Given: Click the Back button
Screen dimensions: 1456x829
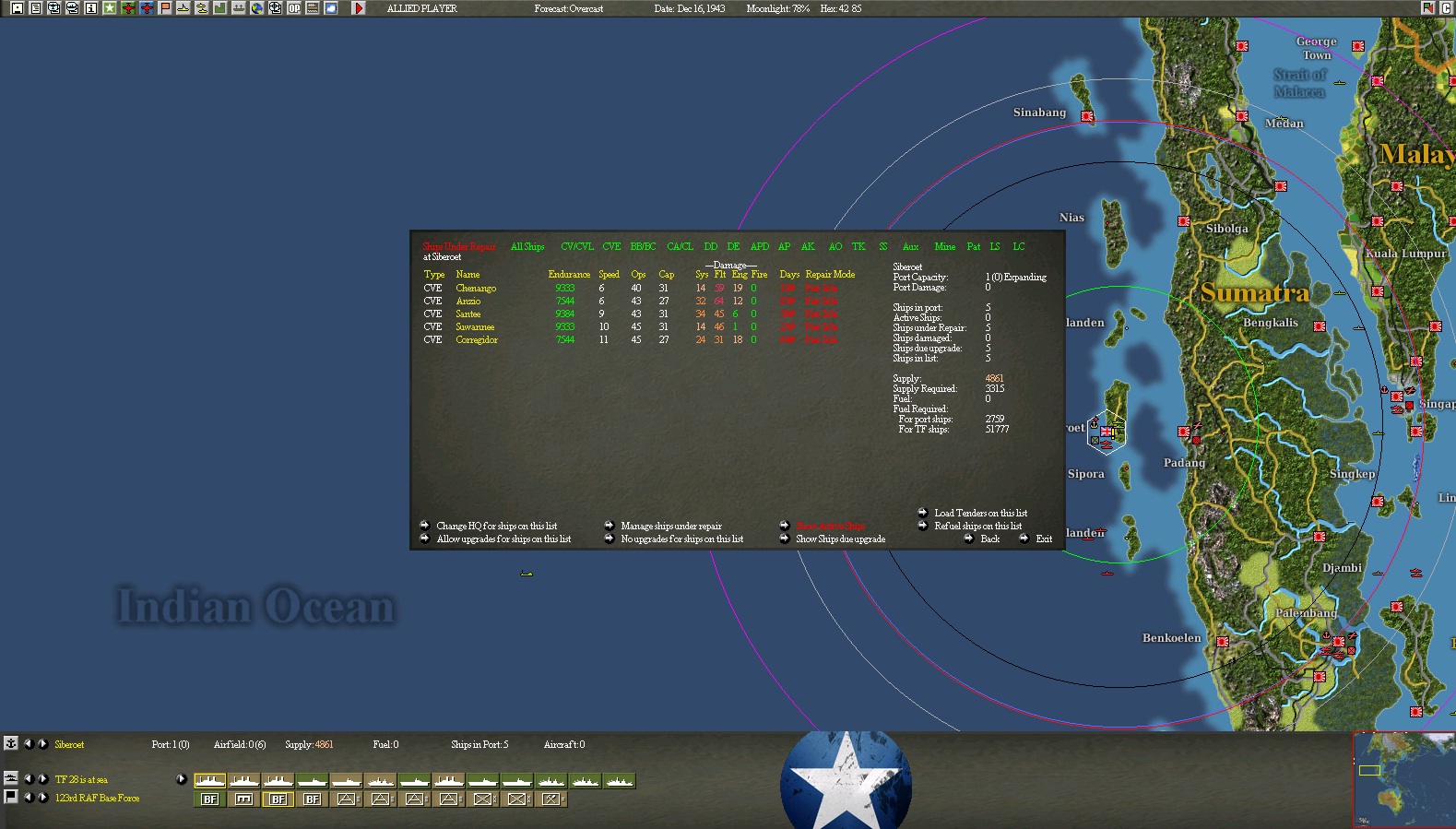Looking at the screenshot, I should [989, 539].
